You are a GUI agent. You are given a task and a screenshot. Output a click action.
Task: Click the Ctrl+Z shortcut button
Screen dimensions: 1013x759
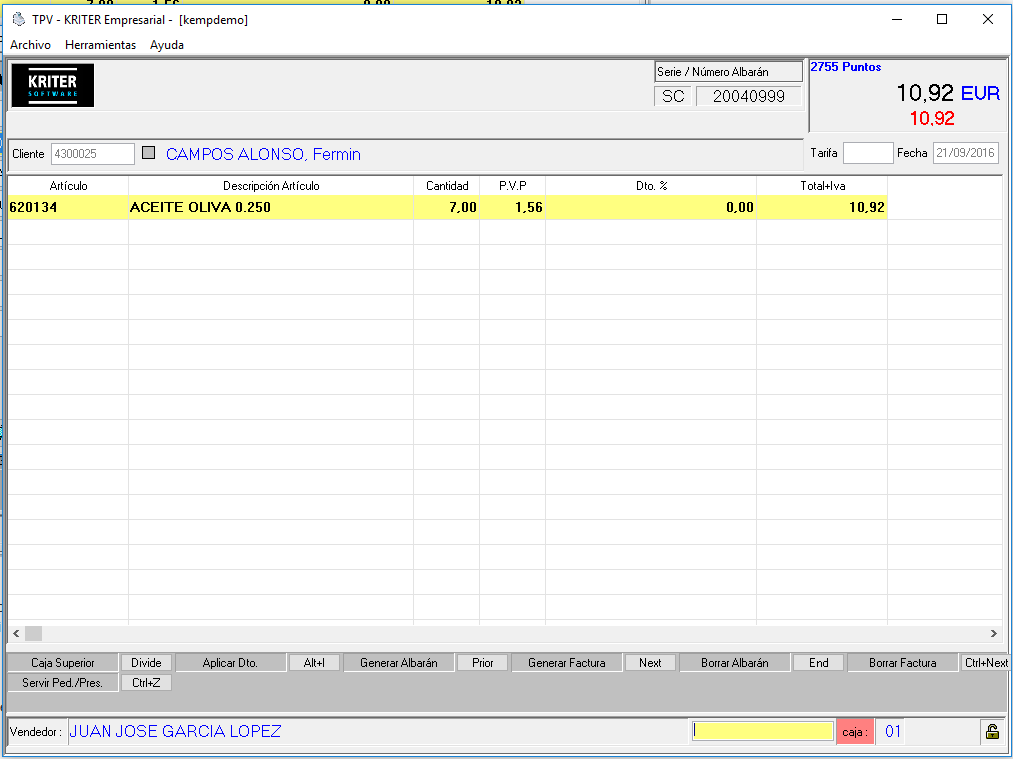click(x=146, y=683)
